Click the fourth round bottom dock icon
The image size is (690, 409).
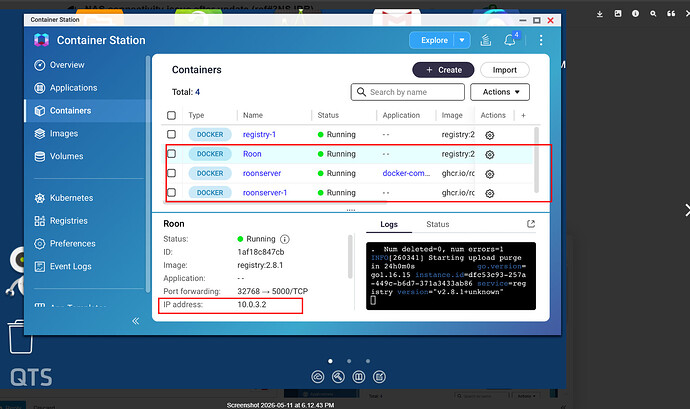pos(379,377)
